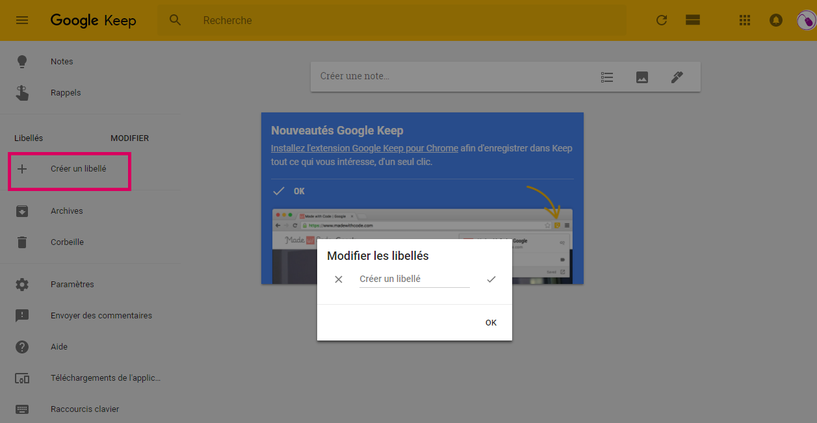Create a new list note icon
The width and height of the screenshot is (817, 423).
[x=607, y=77]
